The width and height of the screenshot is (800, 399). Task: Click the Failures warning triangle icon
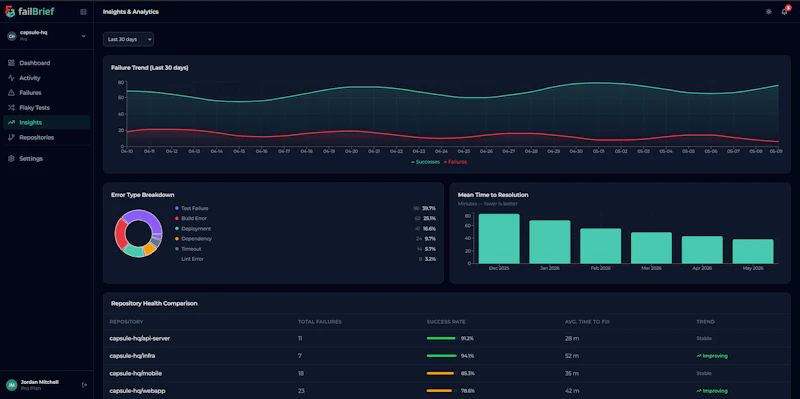[x=11, y=93]
